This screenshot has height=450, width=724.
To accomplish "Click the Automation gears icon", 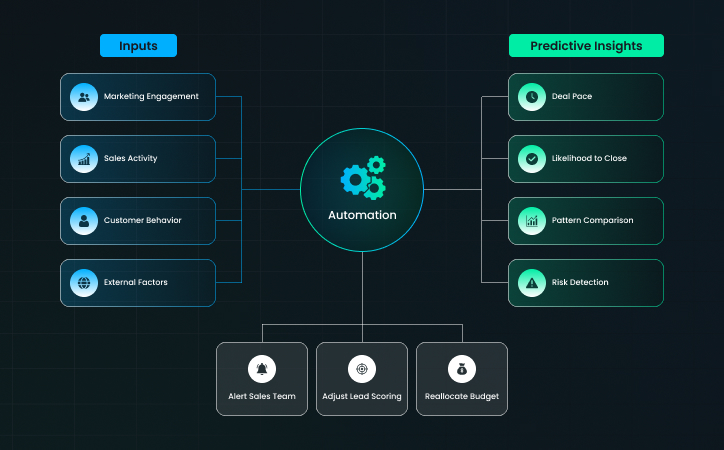I will 362,178.
